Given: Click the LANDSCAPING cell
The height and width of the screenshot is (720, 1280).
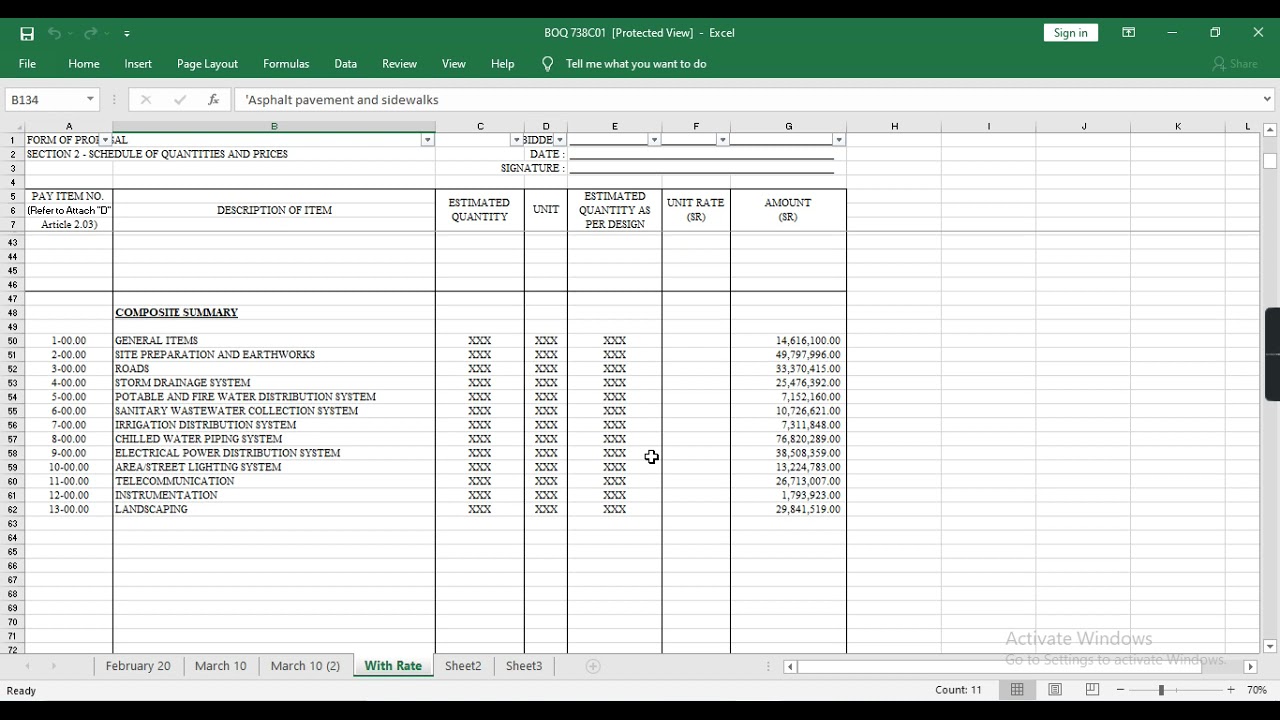Looking at the screenshot, I should coord(274,509).
